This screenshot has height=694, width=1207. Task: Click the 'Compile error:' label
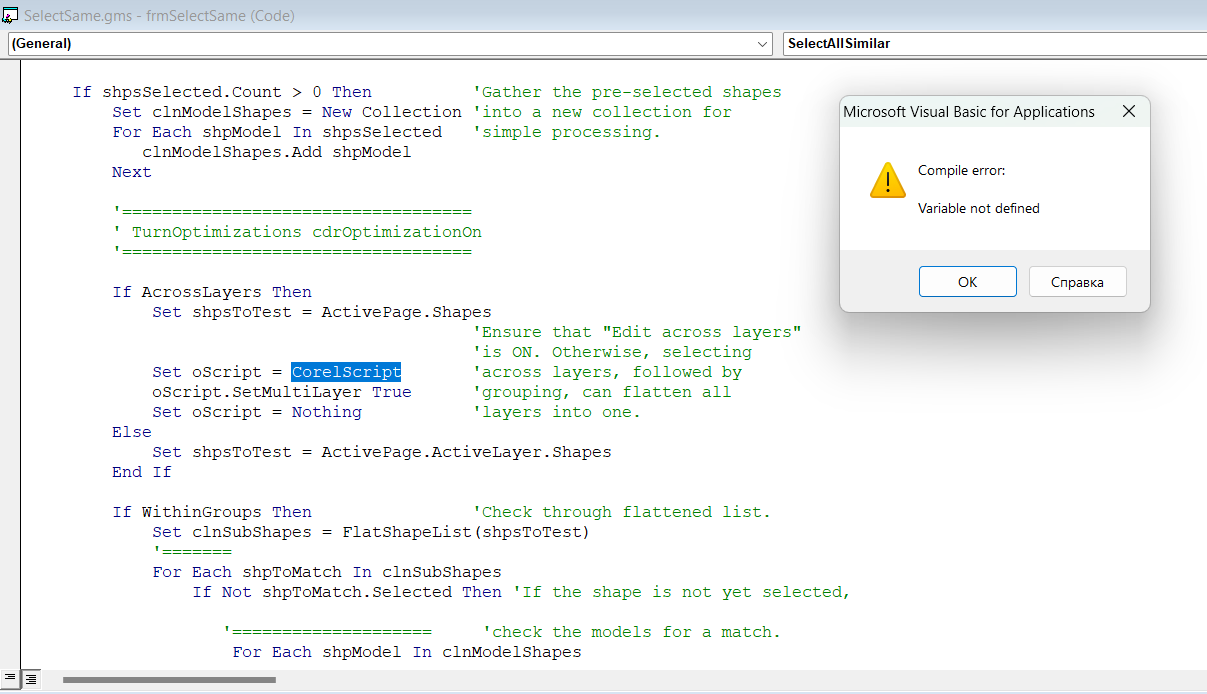tap(962, 170)
